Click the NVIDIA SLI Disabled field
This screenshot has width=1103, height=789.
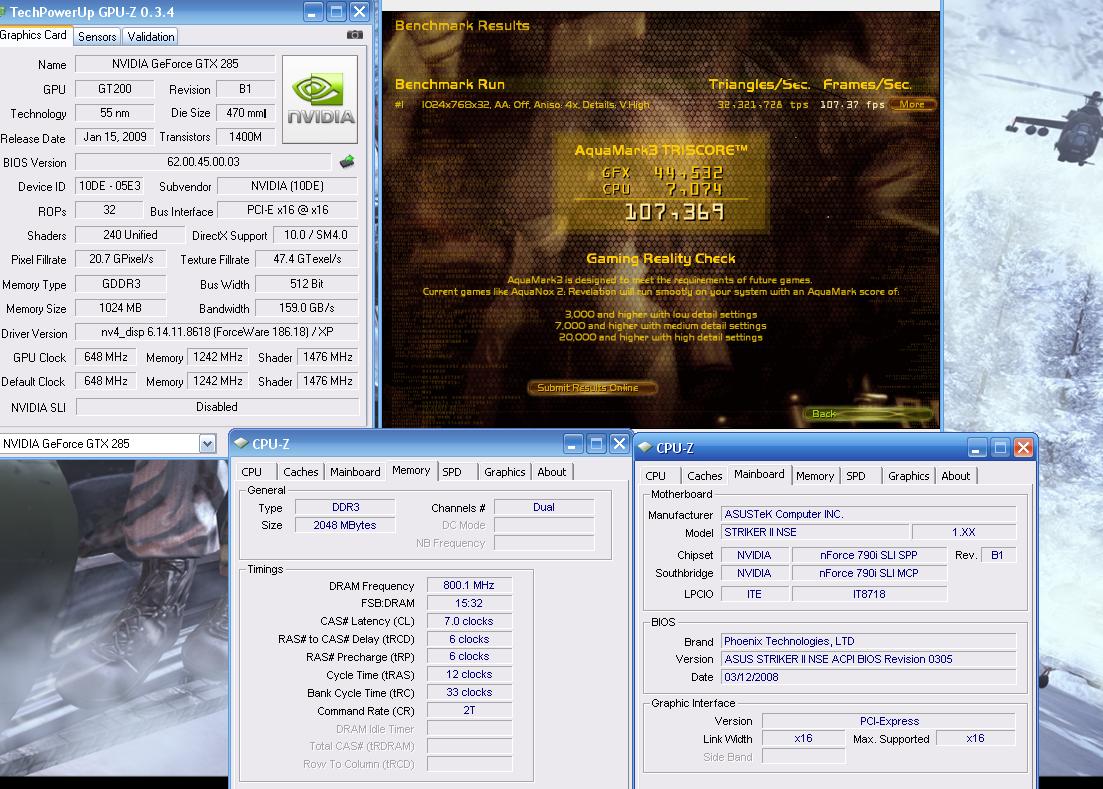(x=217, y=407)
